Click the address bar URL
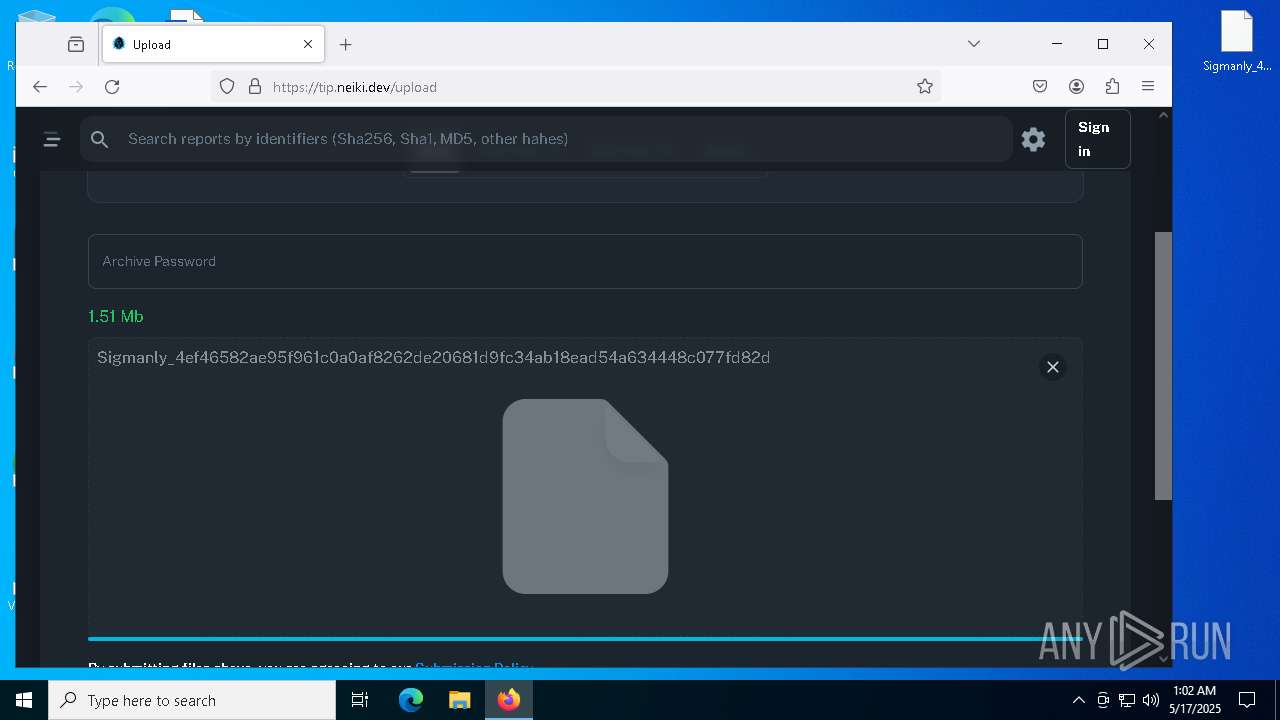This screenshot has width=1280, height=720. click(354, 87)
